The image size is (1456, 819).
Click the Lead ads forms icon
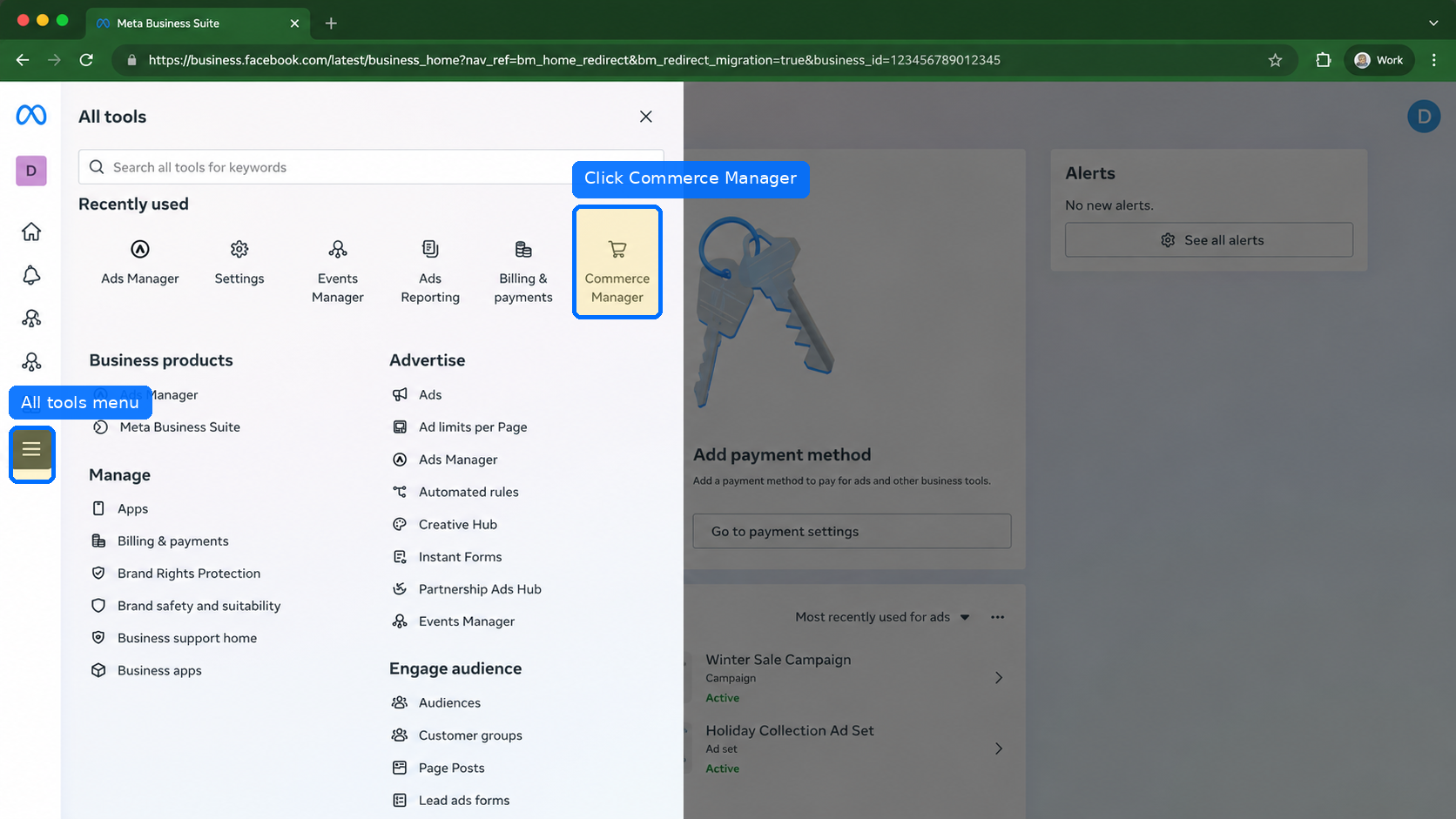(x=400, y=801)
